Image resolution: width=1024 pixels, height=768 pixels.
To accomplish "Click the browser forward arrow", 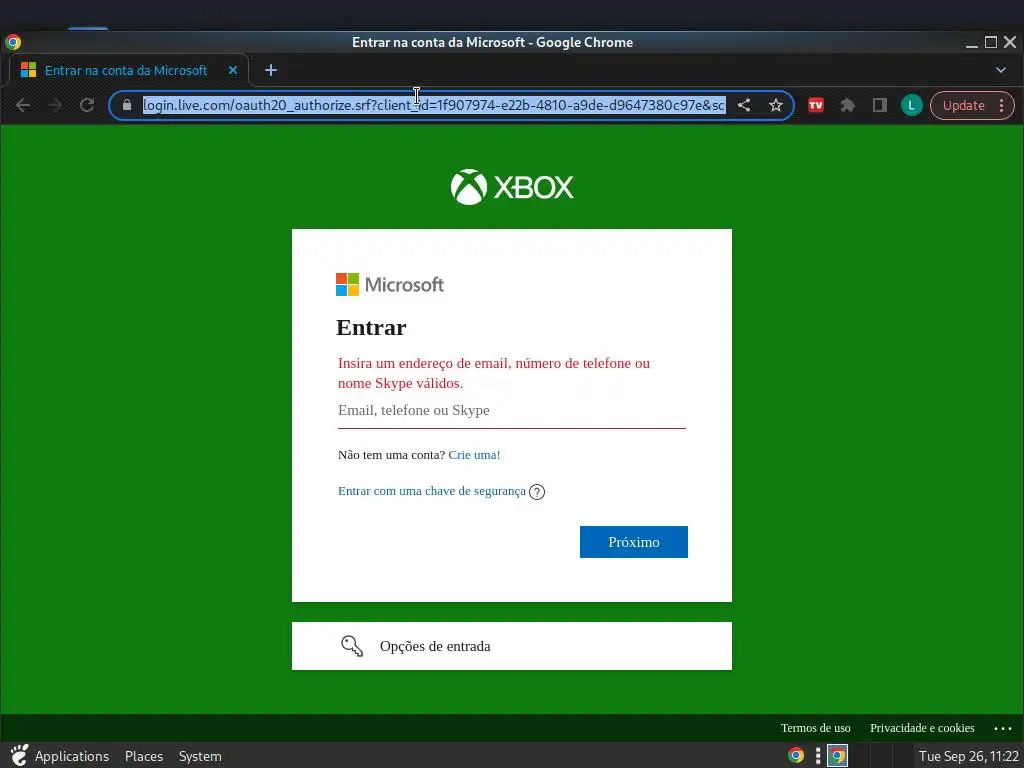I will tap(55, 105).
